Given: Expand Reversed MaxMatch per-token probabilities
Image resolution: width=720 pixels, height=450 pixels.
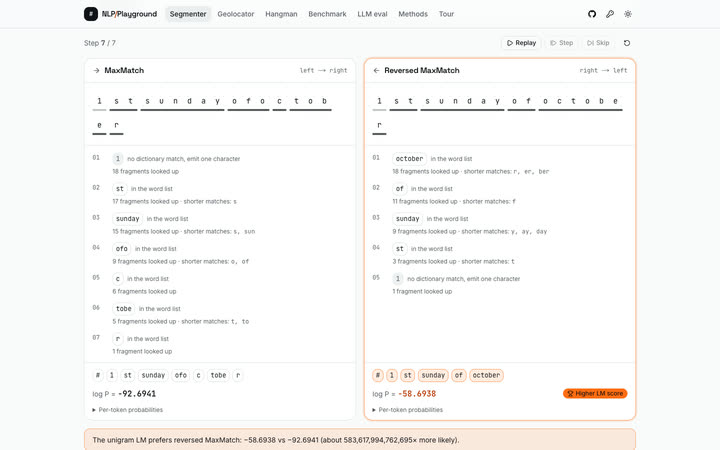Looking at the screenshot, I should 408,410.
